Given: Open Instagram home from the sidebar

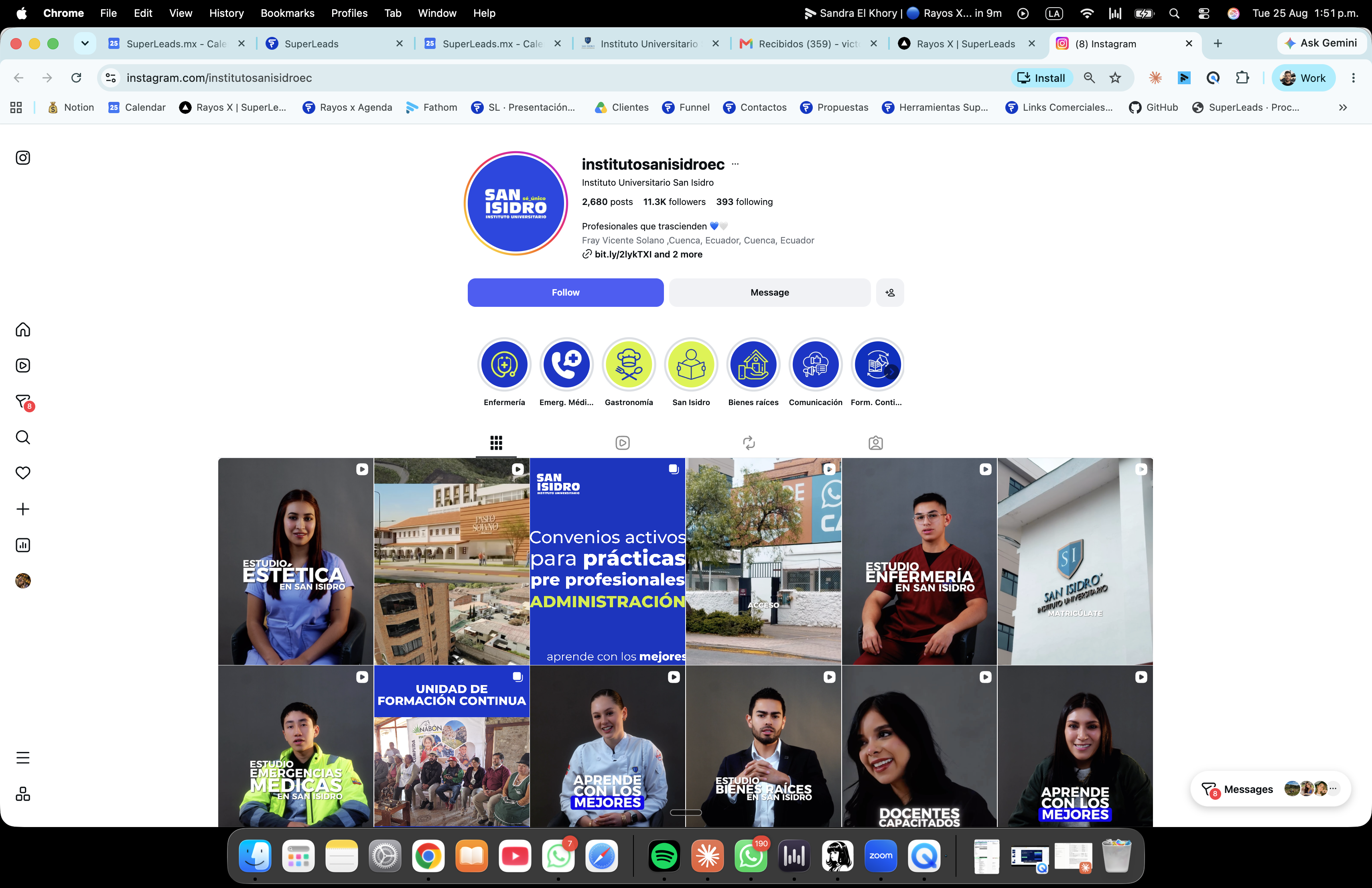Looking at the screenshot, I should pos(23,330).
